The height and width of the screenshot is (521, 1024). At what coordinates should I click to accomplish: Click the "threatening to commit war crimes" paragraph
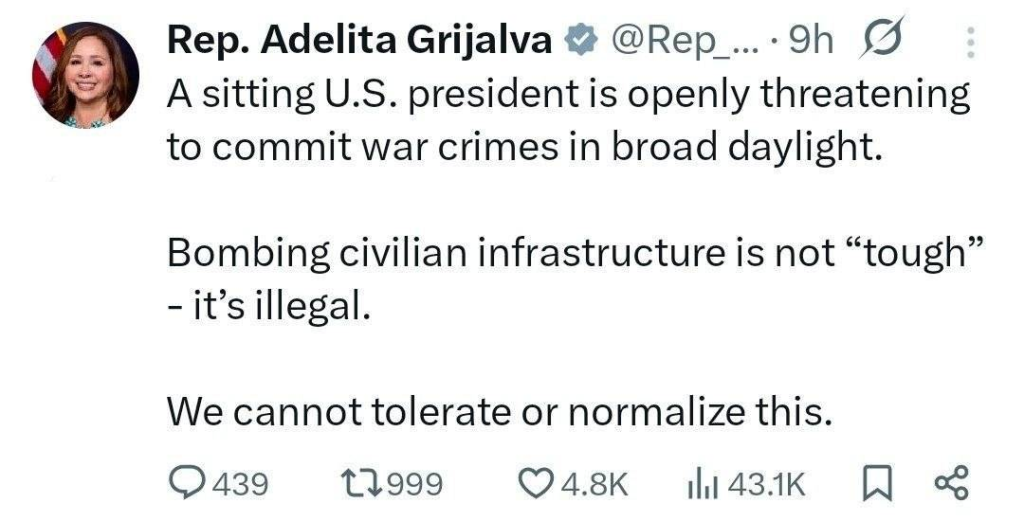click(x=567, y=121)
